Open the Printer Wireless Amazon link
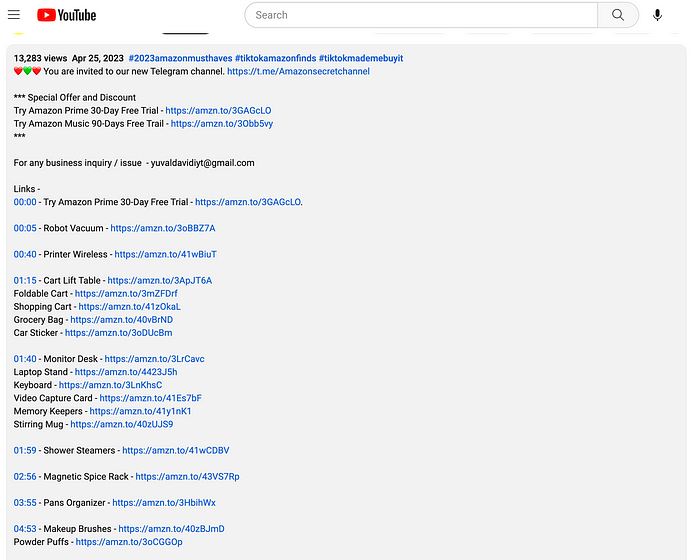The height and width of the screenshot is (560, 700). 166,255
